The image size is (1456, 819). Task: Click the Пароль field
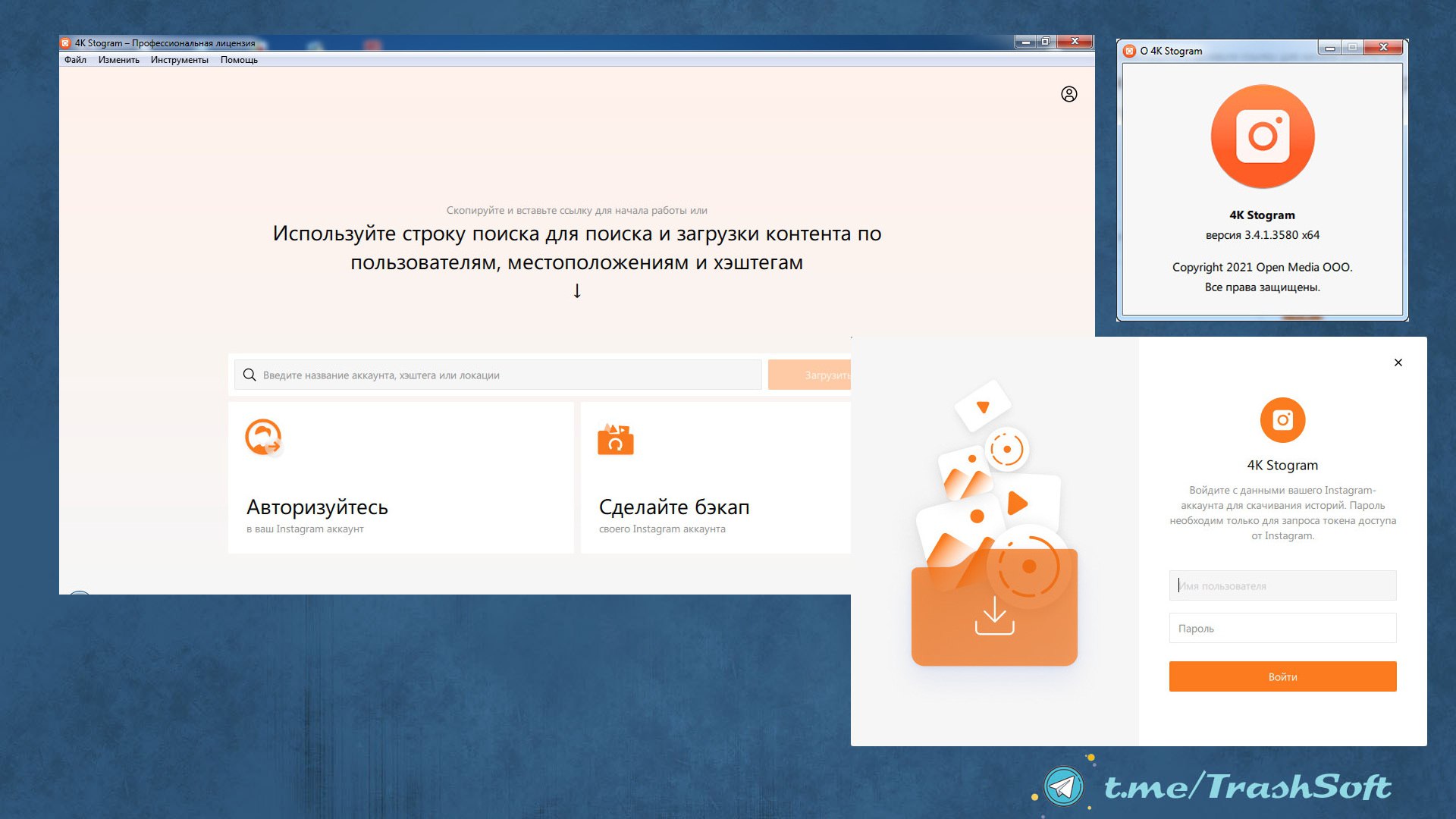(1282, 628)
